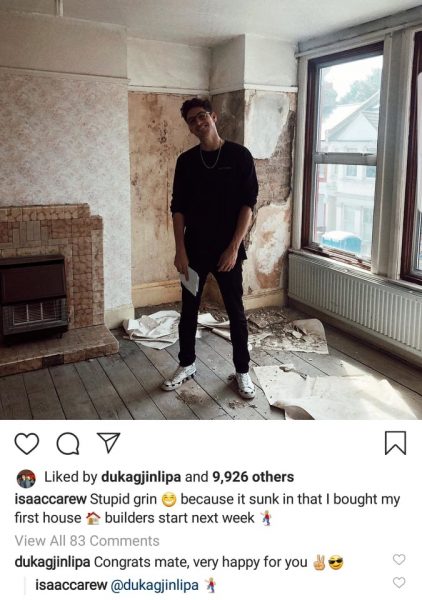
Task: Tap the main photo of the room
Action: click(x=211, y=210)
